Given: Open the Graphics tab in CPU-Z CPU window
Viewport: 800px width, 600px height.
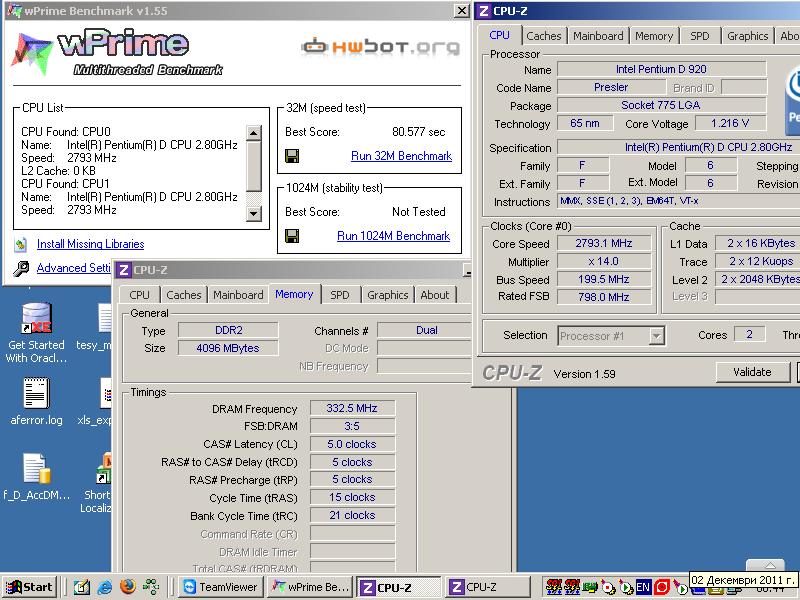Looking at the screenshot, I should [747, 36].
